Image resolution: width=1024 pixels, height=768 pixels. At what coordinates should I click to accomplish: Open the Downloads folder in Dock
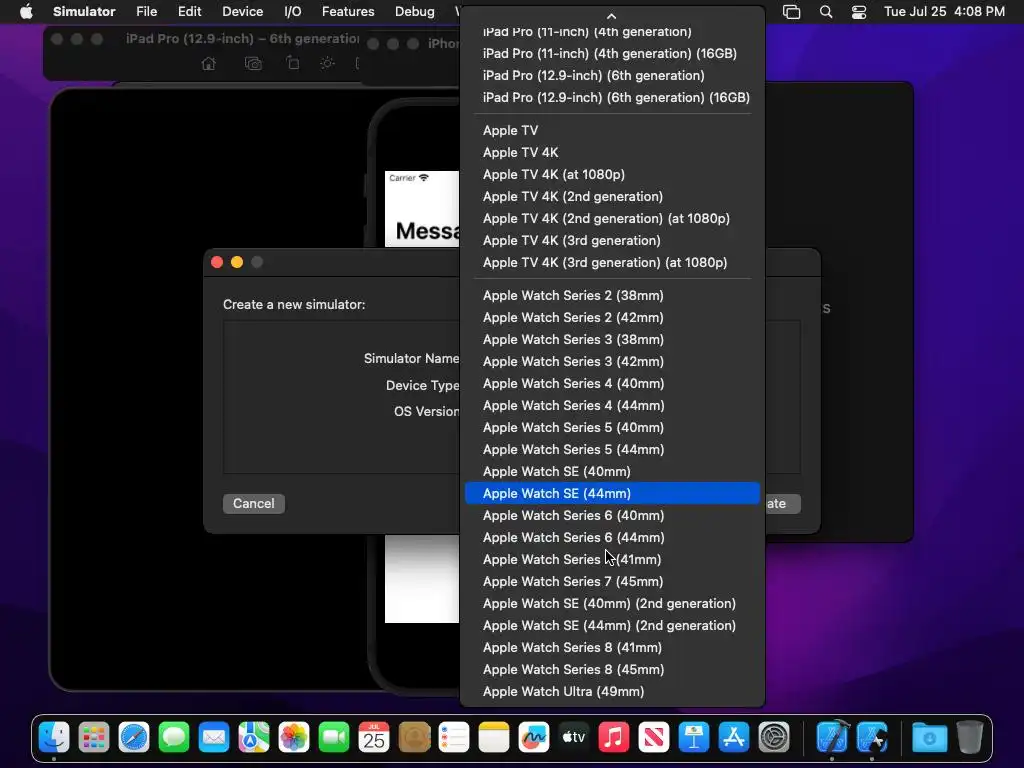coord(929,738)
